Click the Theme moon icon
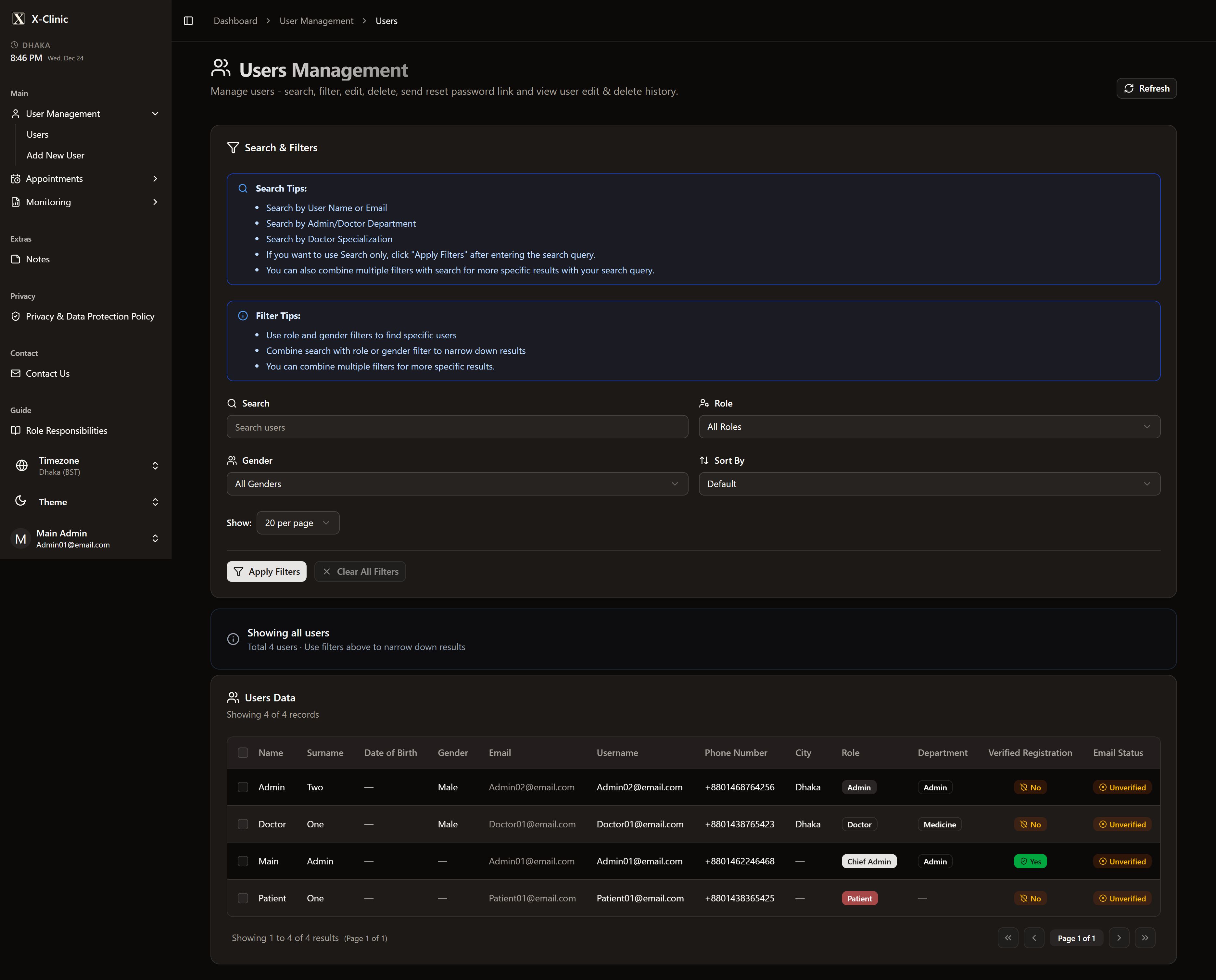 [21, 501]
